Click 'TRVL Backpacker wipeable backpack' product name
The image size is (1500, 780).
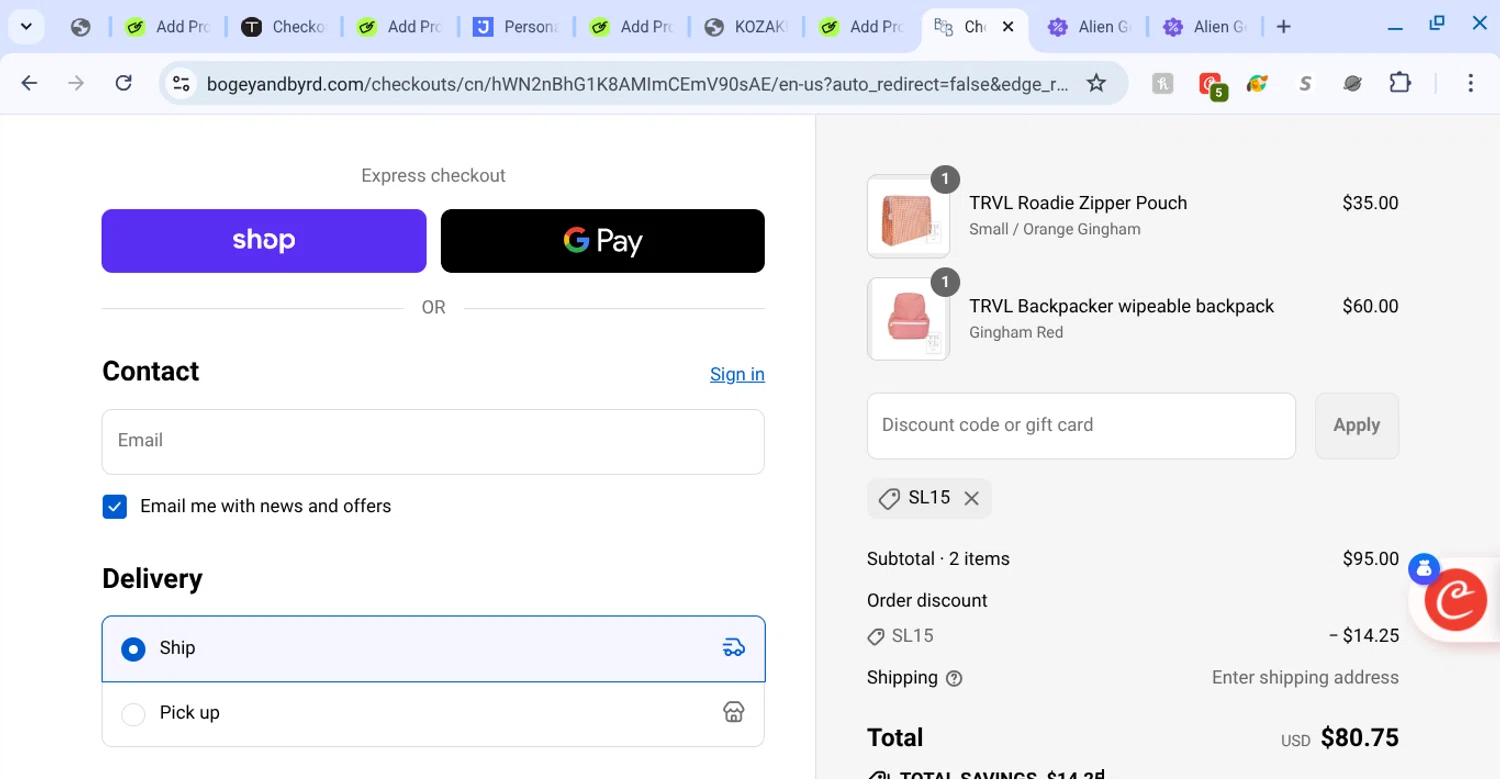1121,306
